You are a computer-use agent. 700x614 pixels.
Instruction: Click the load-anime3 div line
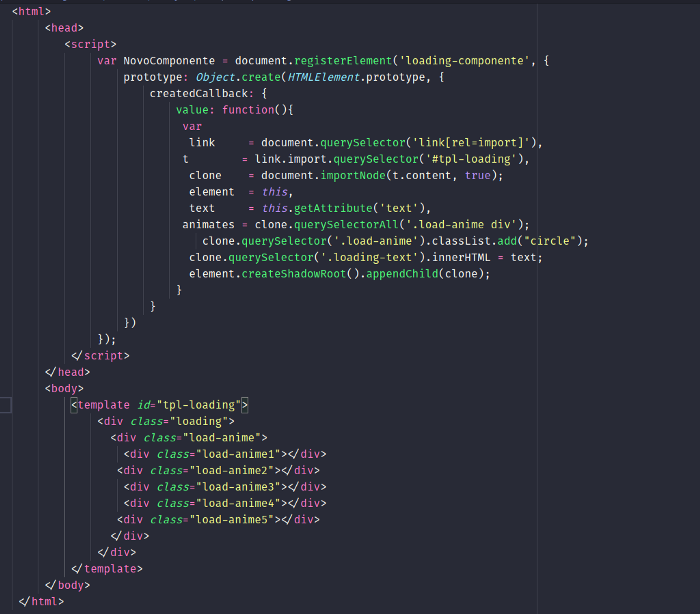pyautogui.click(x=225, y=487)
